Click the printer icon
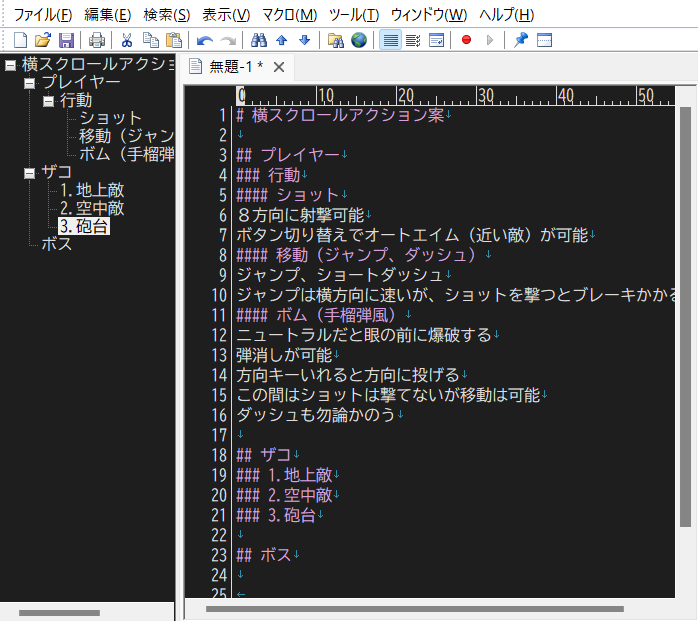Viewport: 698px width, 621px height. coord(97,40)
